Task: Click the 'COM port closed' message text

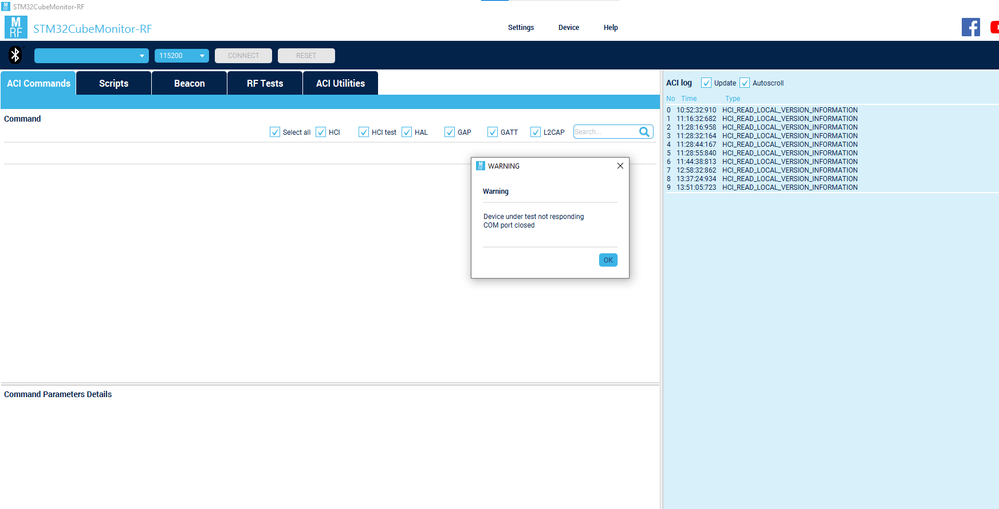Action: click(x=508, y=225)
